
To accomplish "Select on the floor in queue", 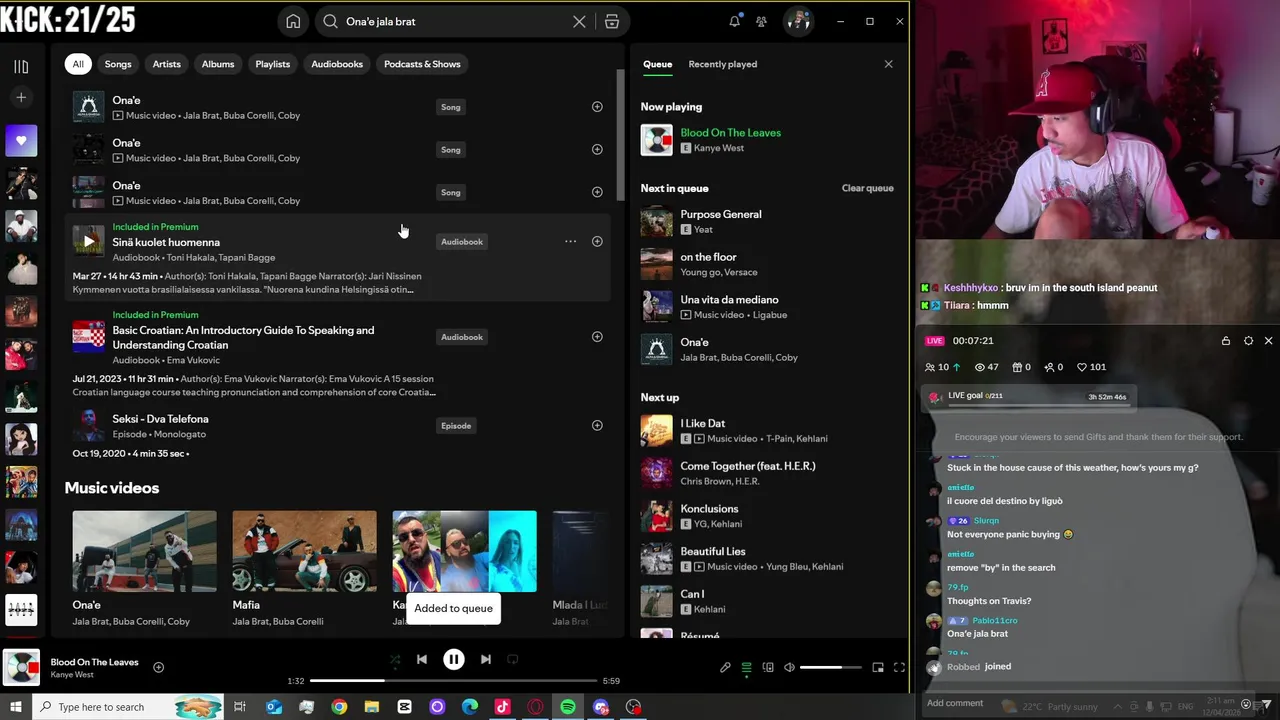I will pyautogui.click(x=767, y=264).
